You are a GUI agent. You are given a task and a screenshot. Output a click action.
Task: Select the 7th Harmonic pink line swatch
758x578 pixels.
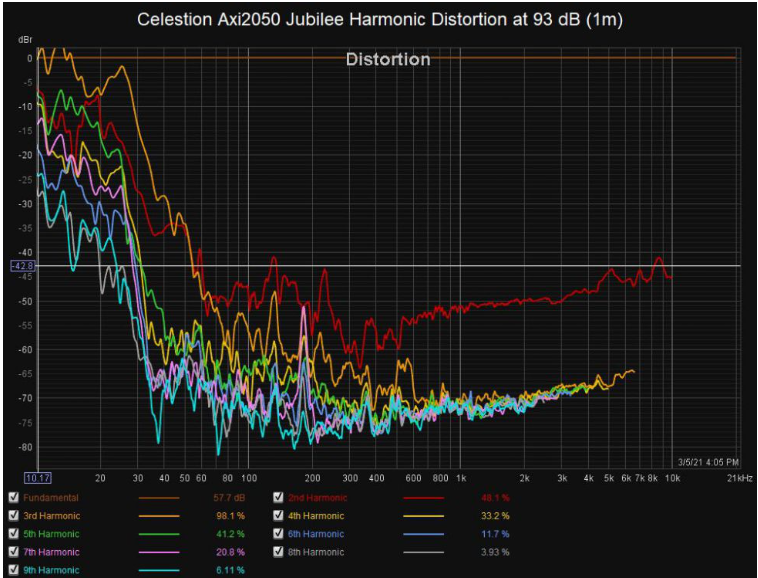159,552
